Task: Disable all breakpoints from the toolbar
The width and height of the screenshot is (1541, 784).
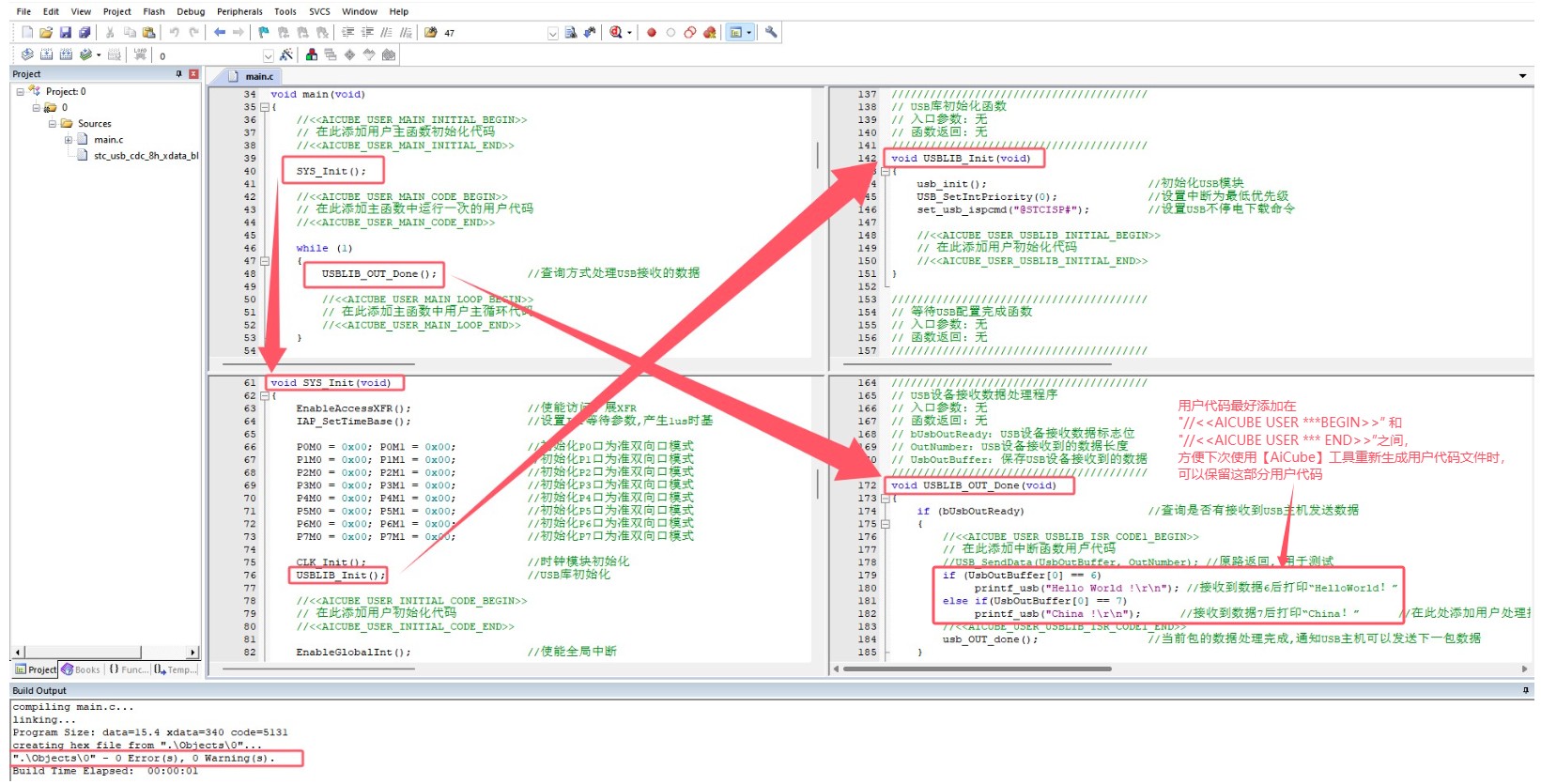Action: point(690,32)
